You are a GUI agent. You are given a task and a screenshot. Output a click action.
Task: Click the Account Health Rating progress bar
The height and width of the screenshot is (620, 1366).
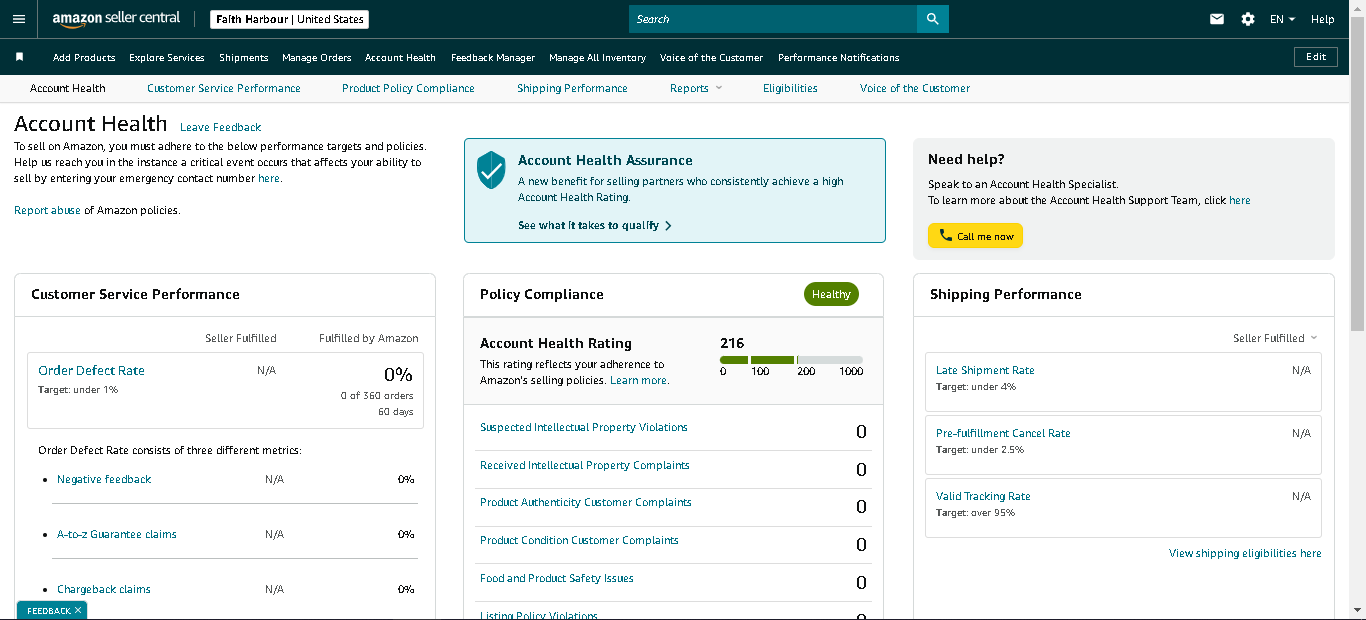coord(791,360)
